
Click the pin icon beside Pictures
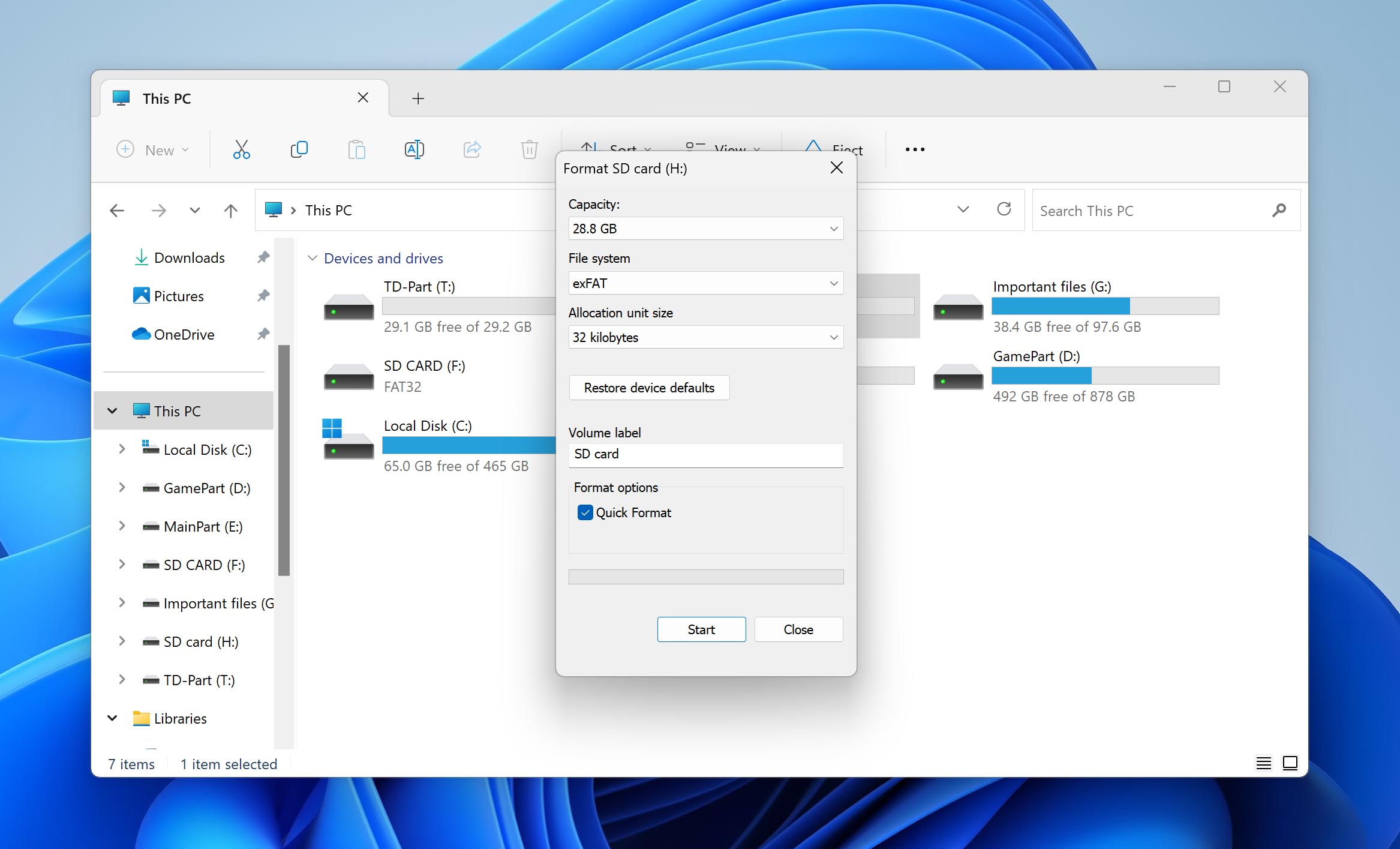pyautogui.click(x=263, y=296)
